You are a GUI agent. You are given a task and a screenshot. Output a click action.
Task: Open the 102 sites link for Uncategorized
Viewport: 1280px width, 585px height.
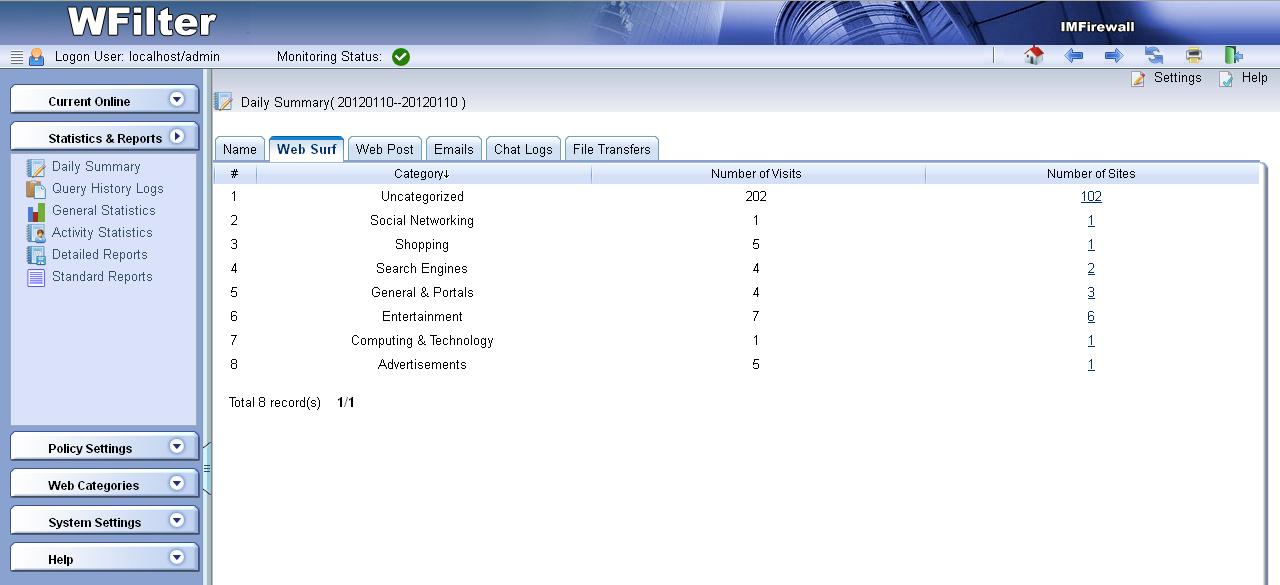(1091, 197)
